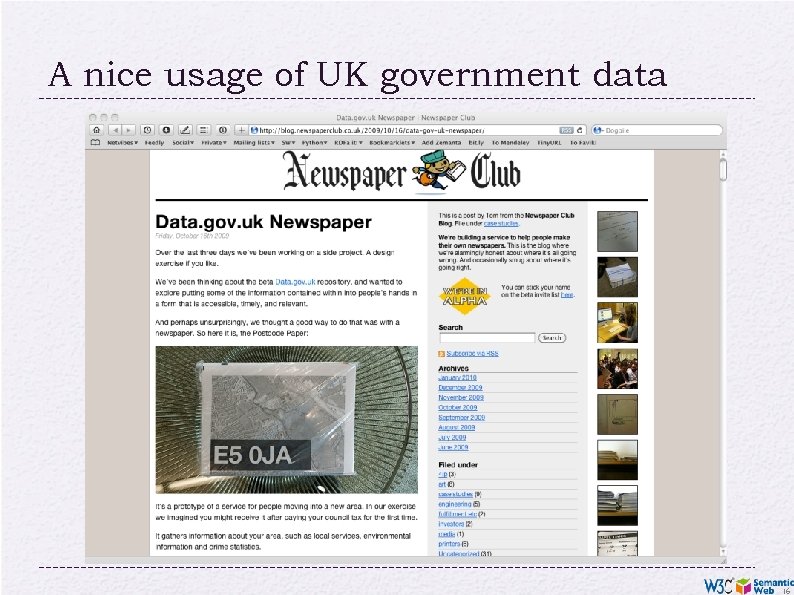This screenshot has width=794, height=595.
Task: Open the Data.gov.uk link in the article
Action: tap(295, 282)
